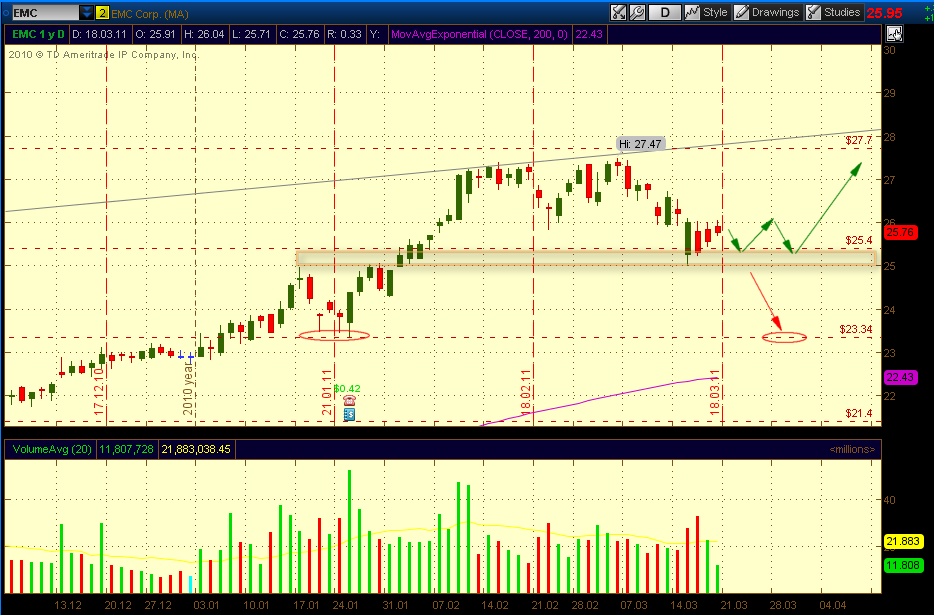Change the D daily timeframe button
Image resolution: width=934 pixels, height=615 pixels.
(664, 13)
